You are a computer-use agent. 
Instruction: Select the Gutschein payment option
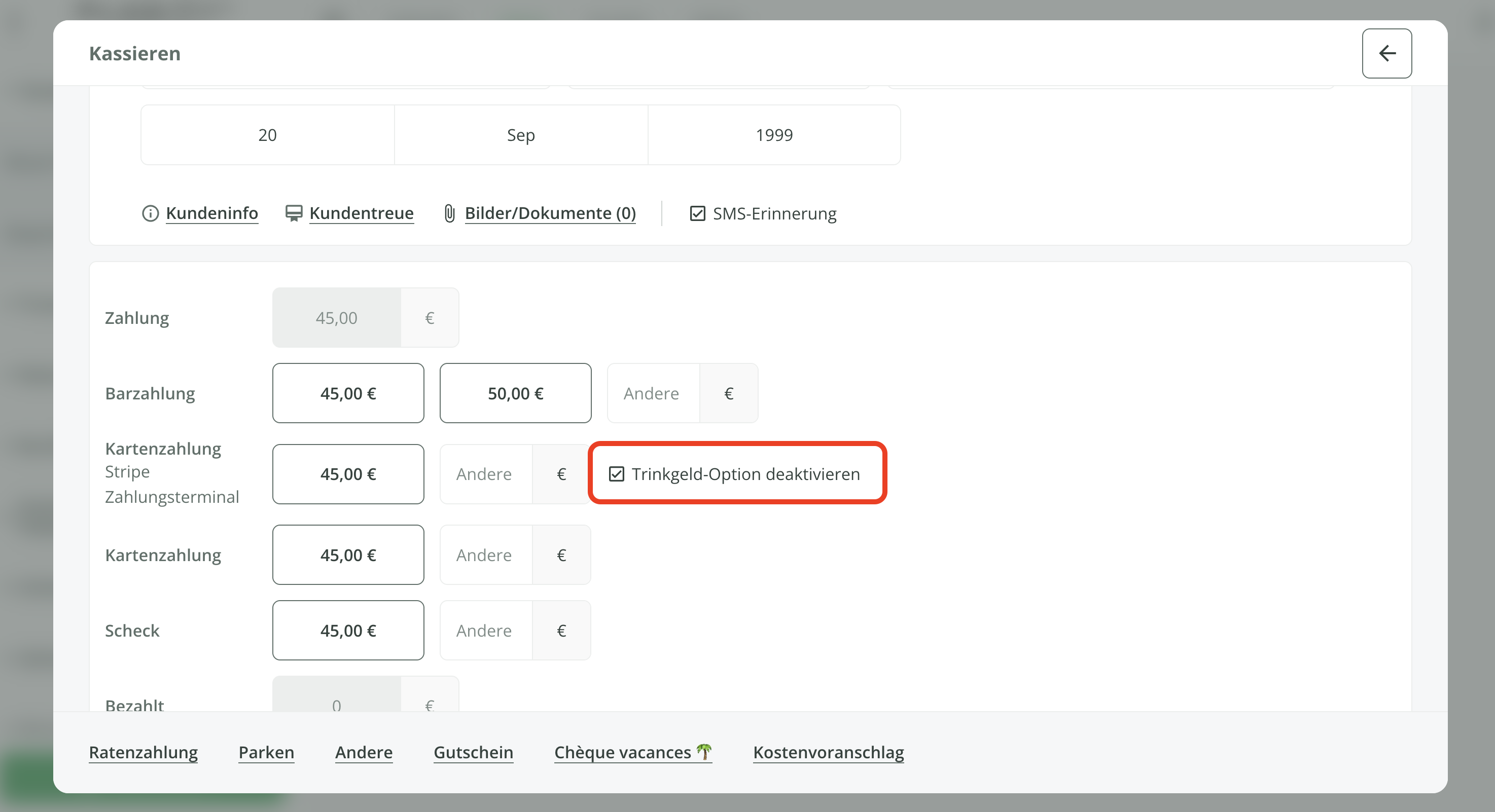pyautogui.click(x=473, y=752)
